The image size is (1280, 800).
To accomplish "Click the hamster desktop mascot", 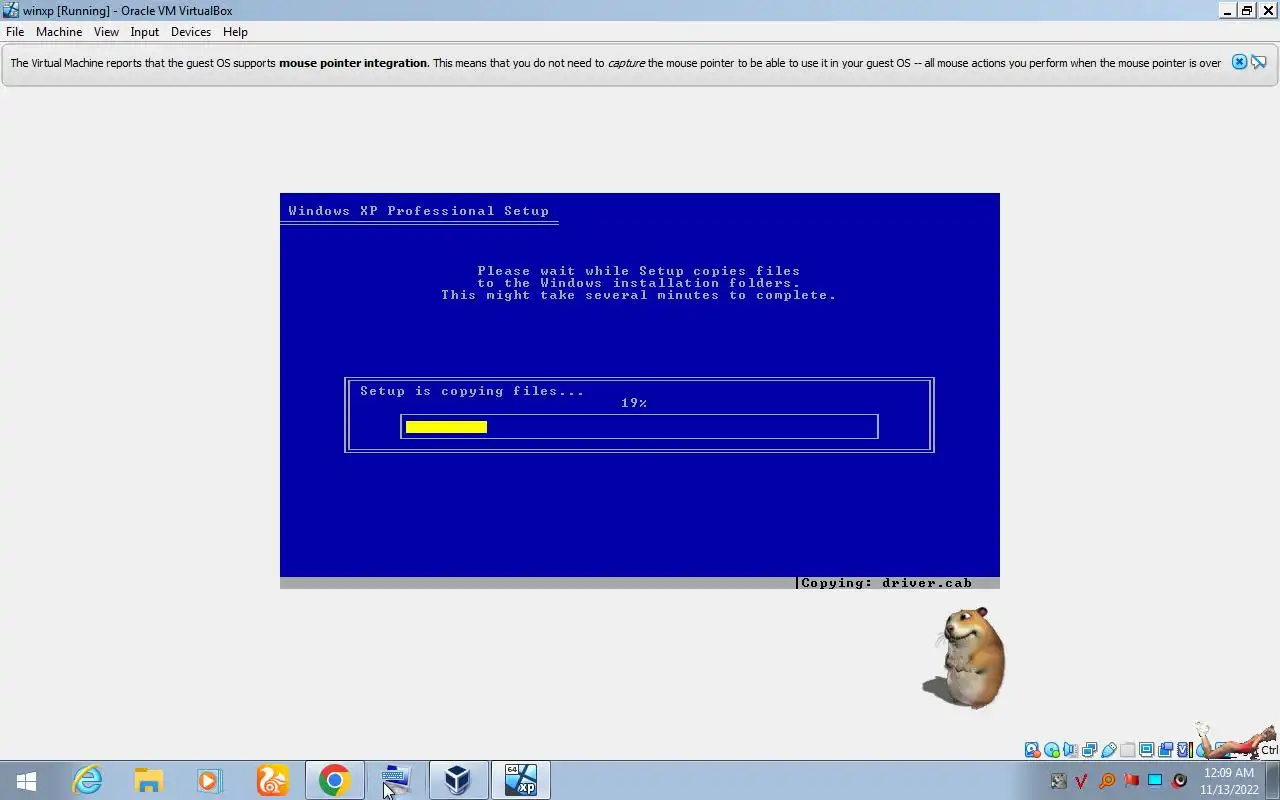I will [x=964, y=657].
